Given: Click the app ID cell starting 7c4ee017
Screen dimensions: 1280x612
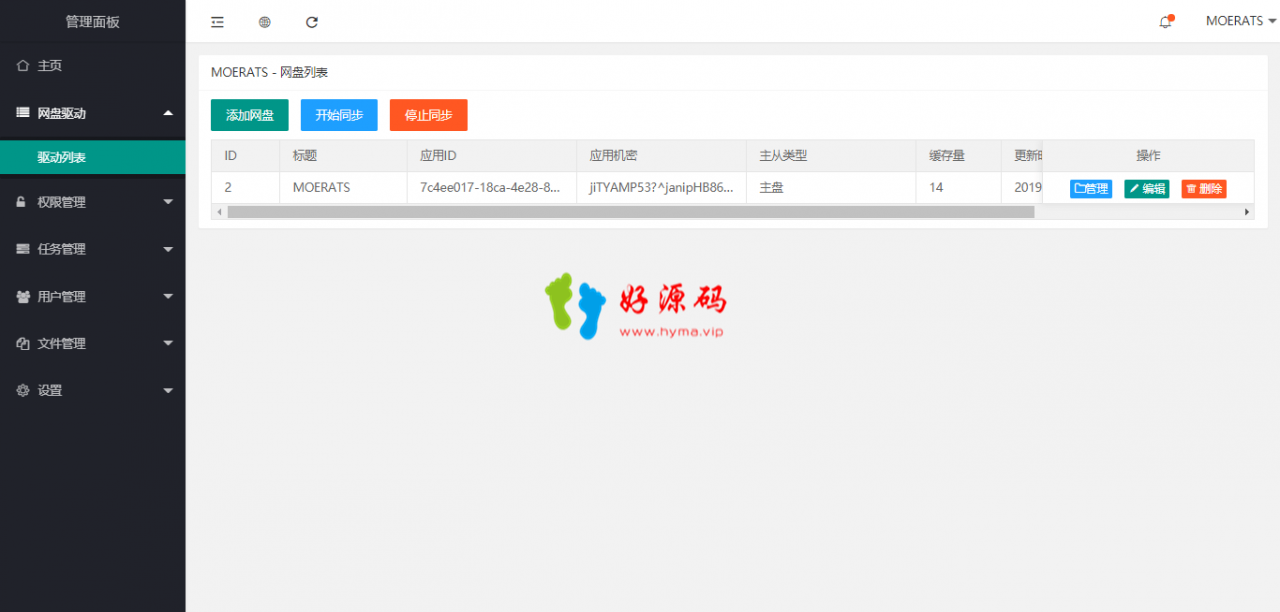Looking at the screenshot, I should [492, 188].
